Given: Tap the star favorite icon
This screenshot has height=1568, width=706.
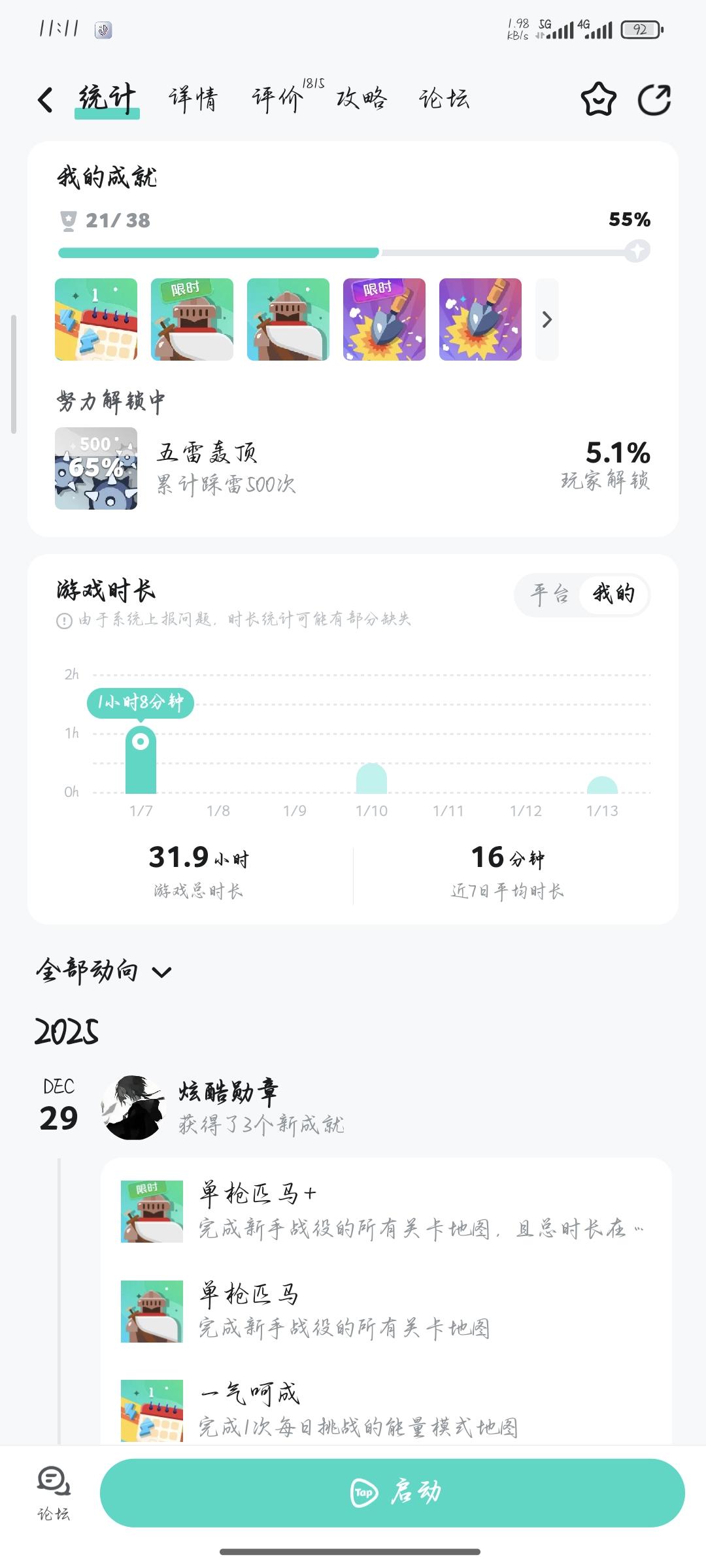Looking at the screenshot, I should click(x=598, y=100).
